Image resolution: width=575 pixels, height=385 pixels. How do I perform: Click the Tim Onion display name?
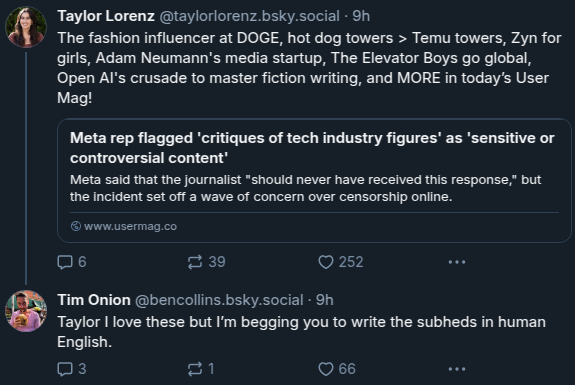(x=94, y=300)
